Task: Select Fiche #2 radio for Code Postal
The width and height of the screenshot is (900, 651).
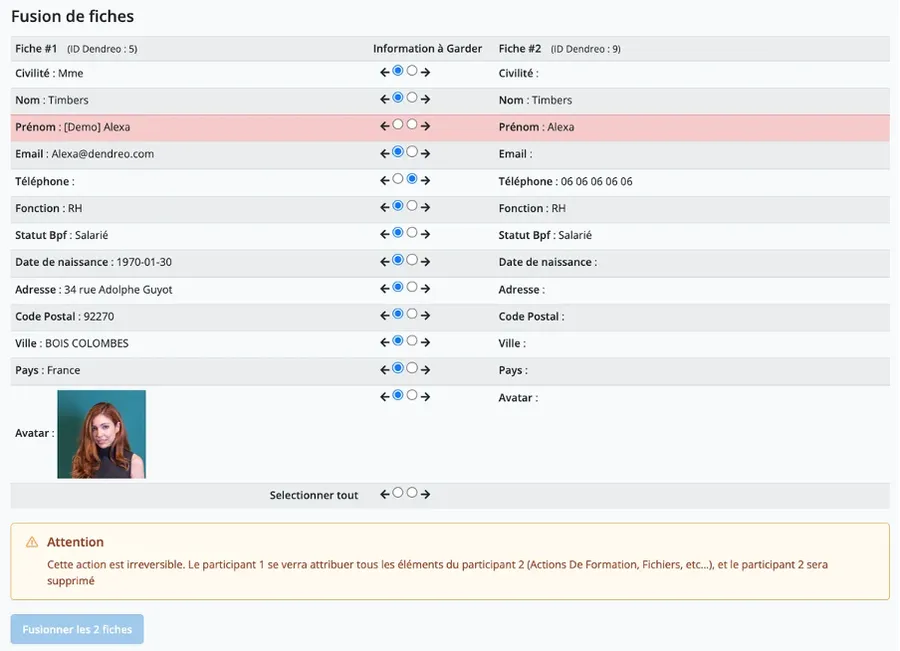Action: click(412, 314)
